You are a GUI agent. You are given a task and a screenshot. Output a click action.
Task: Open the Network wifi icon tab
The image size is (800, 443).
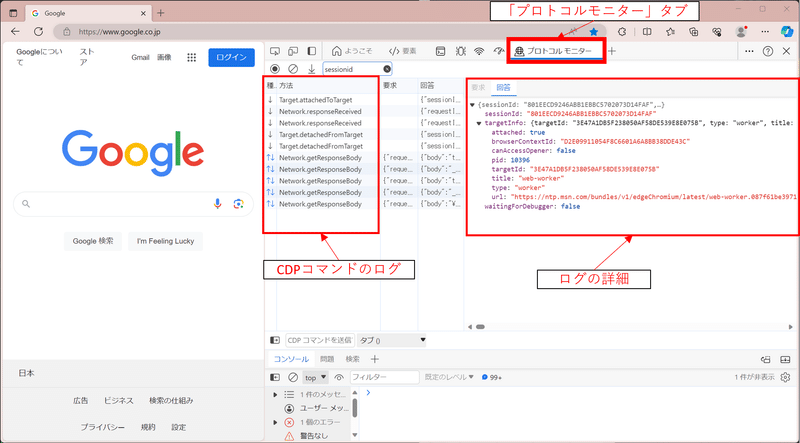[x=479, y=51]
